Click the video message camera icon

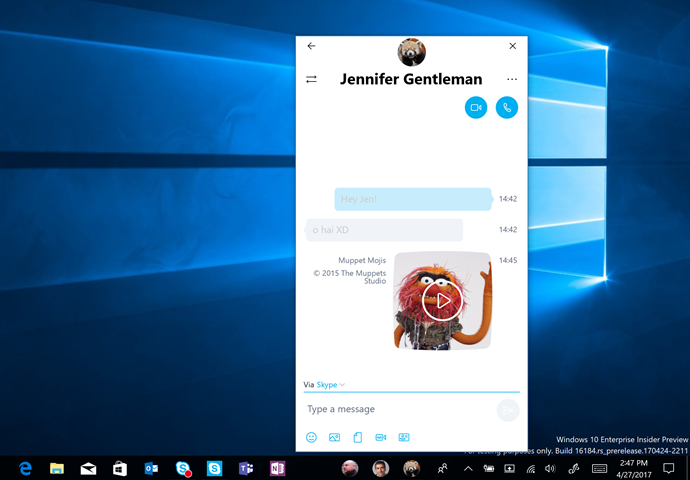[x=381, y=437]
